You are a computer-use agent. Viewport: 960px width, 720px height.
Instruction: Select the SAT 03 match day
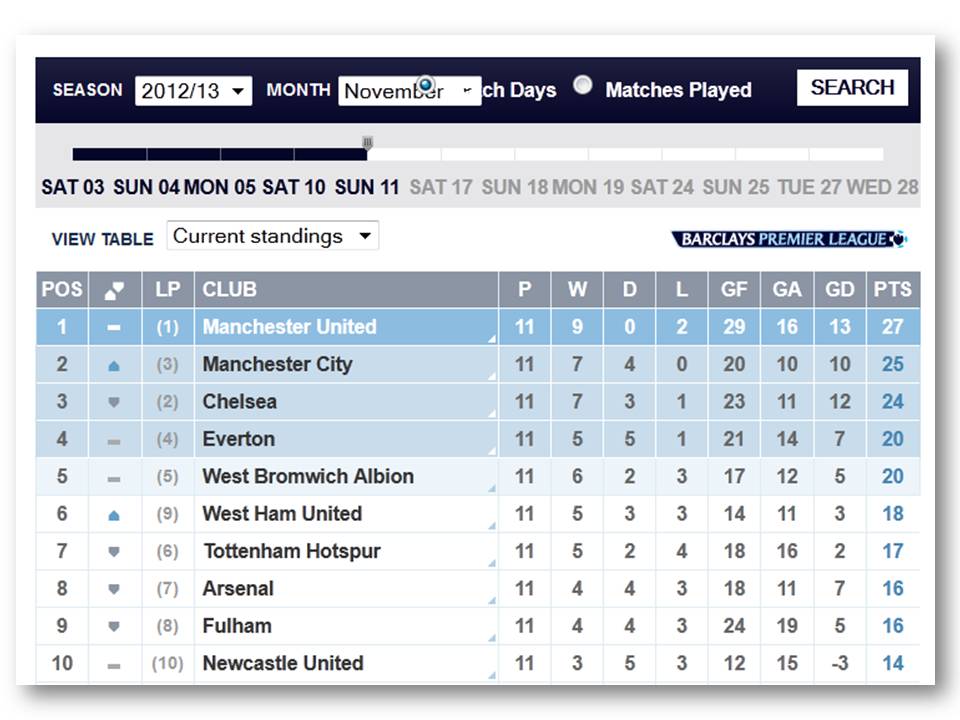73,187
